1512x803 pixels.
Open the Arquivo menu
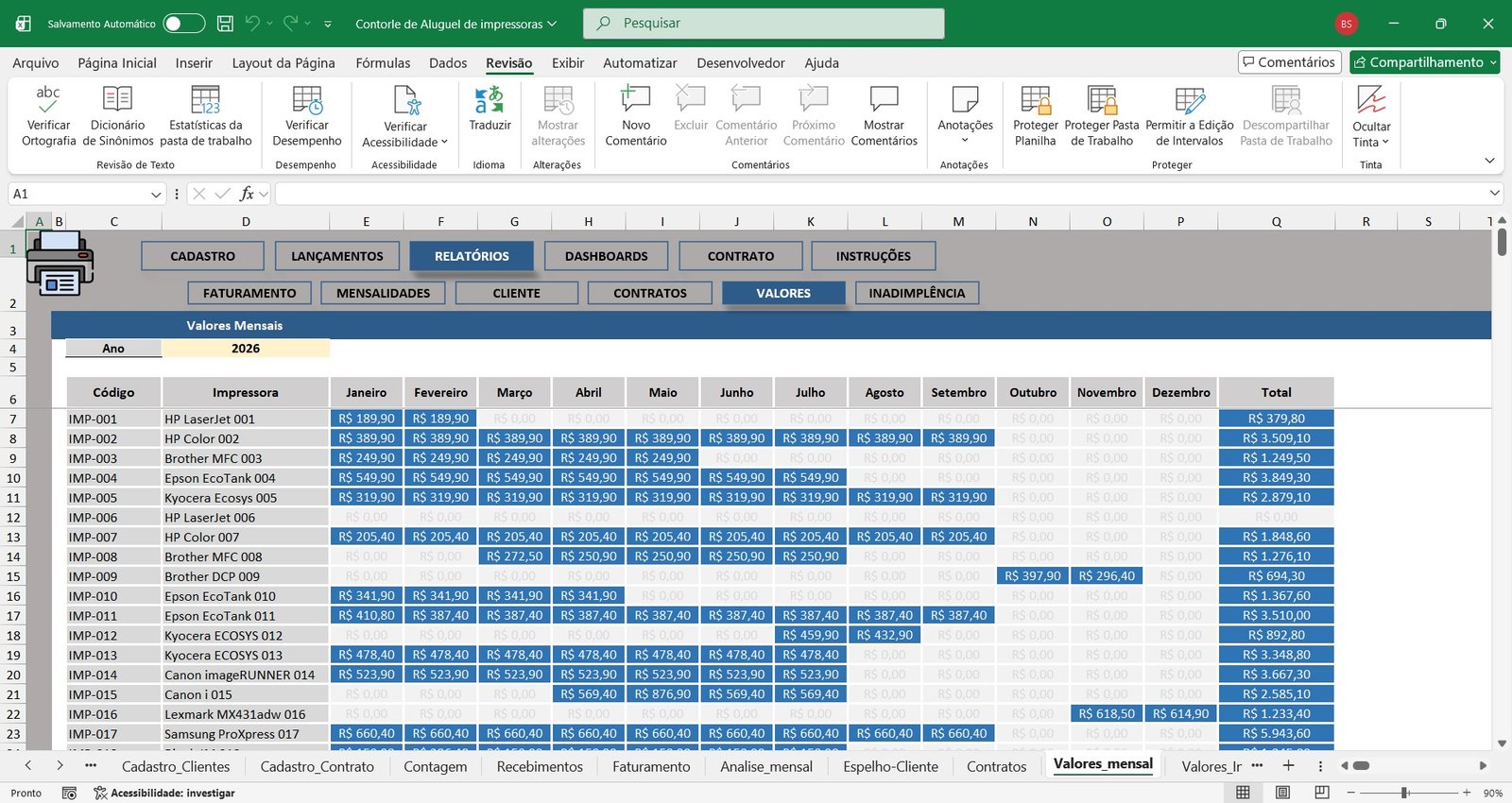36,63
